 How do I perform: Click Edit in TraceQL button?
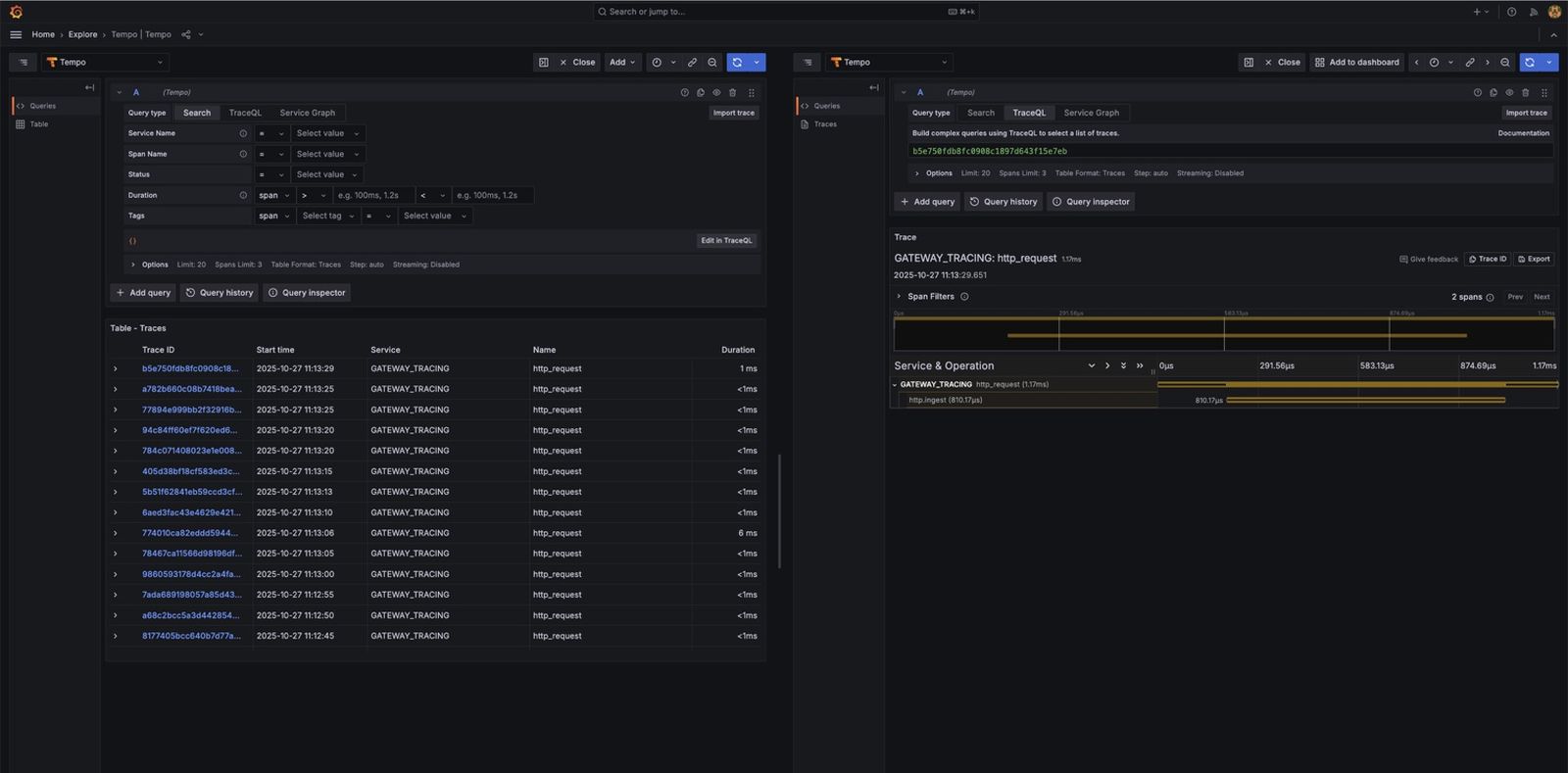coord(726,240)
